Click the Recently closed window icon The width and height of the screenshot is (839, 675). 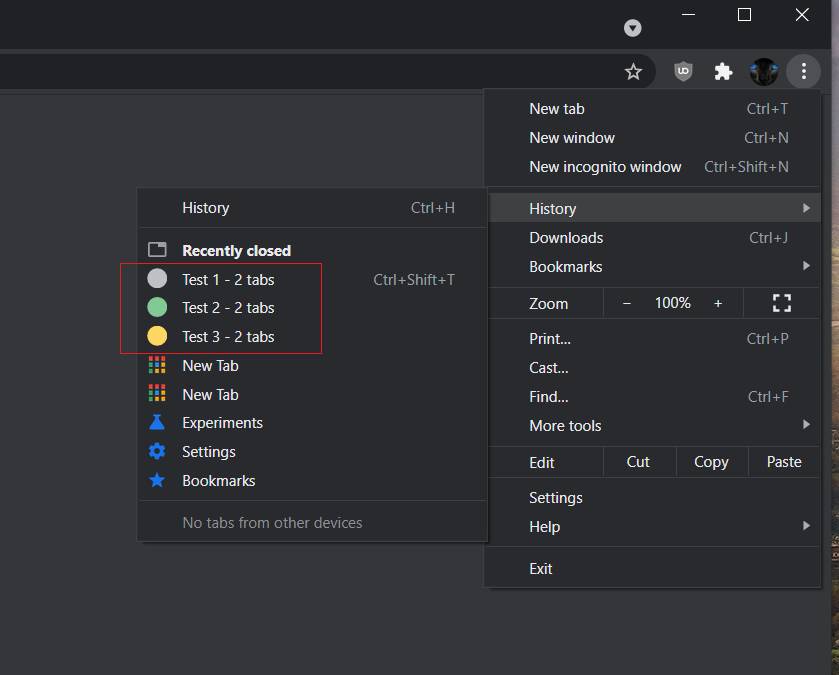coord(157,249)
